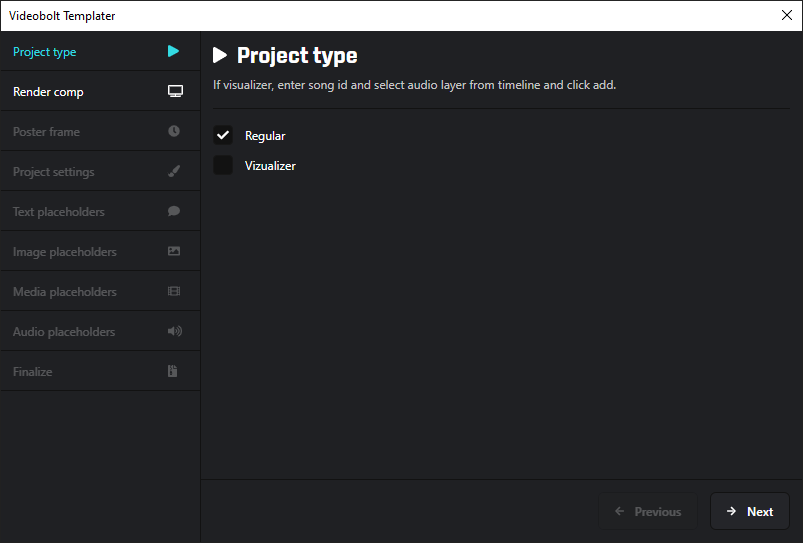Click the speaker icon for Audio placeholders
Image resolution: width=803 pixels, height=543 pixels.
click(x=175, y=331)
